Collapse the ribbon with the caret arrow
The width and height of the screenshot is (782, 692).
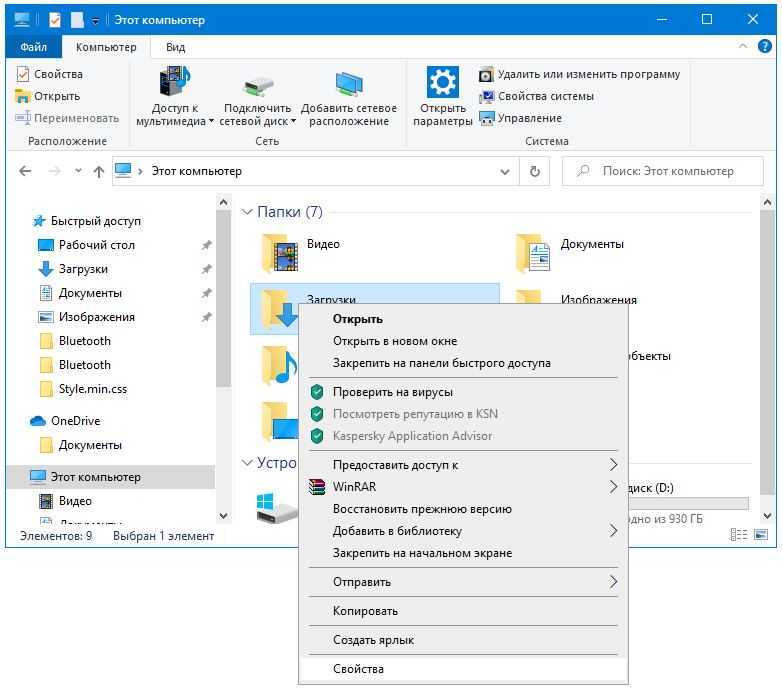tap(743, 46)
